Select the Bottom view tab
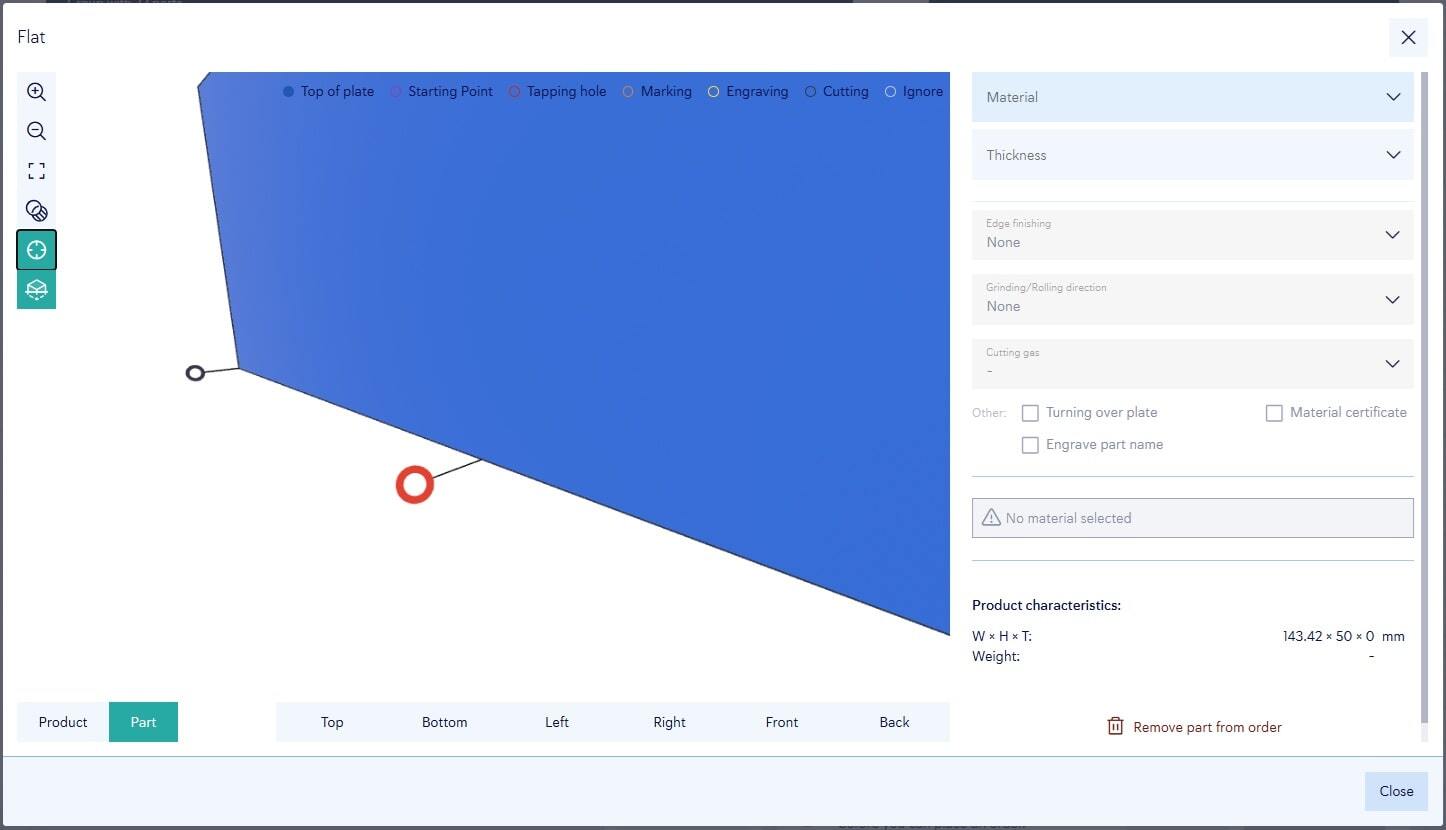Screen dimensions: 1446x830 click(444, 722)
